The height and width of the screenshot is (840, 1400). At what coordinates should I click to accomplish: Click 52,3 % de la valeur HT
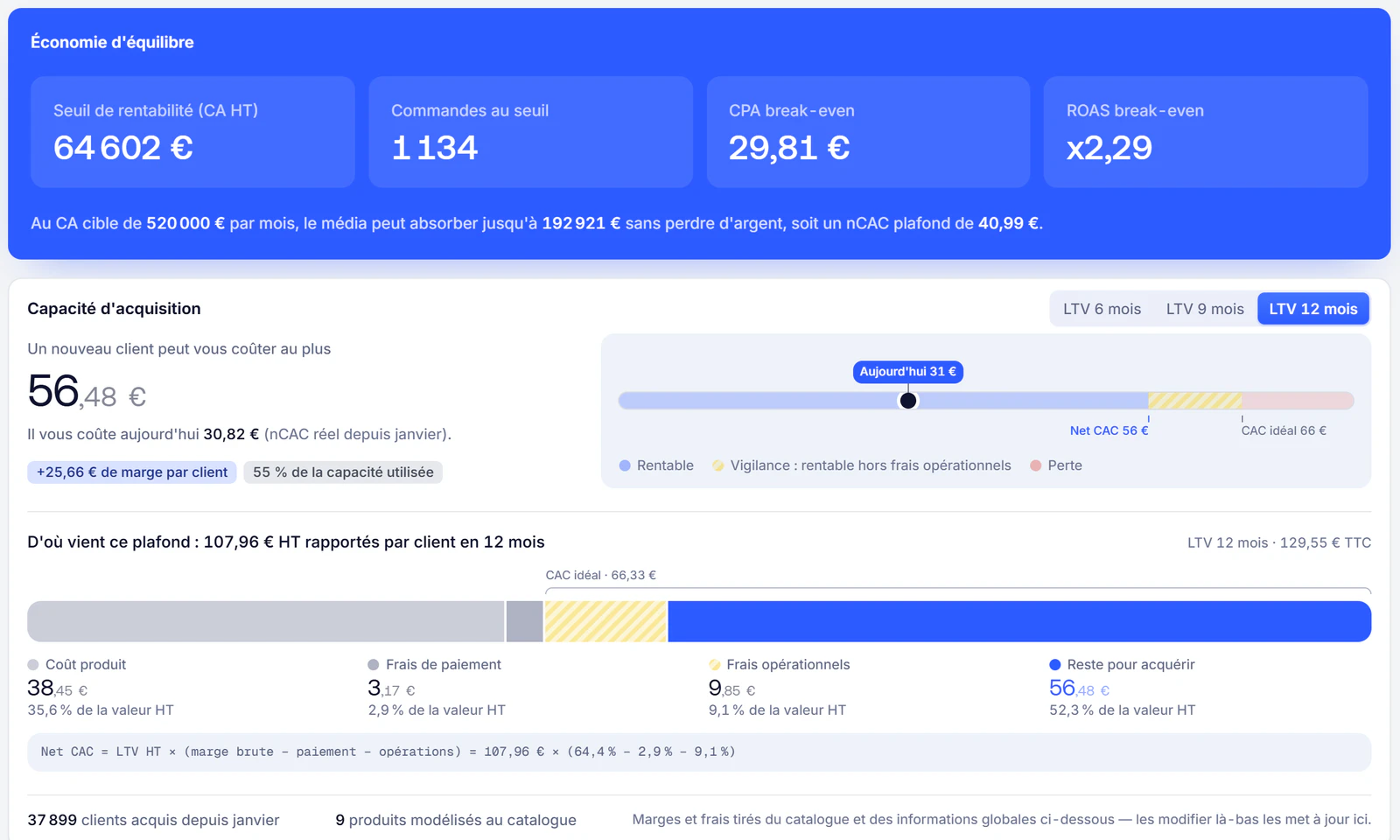pyautogui.click(x=1123, y=710)
